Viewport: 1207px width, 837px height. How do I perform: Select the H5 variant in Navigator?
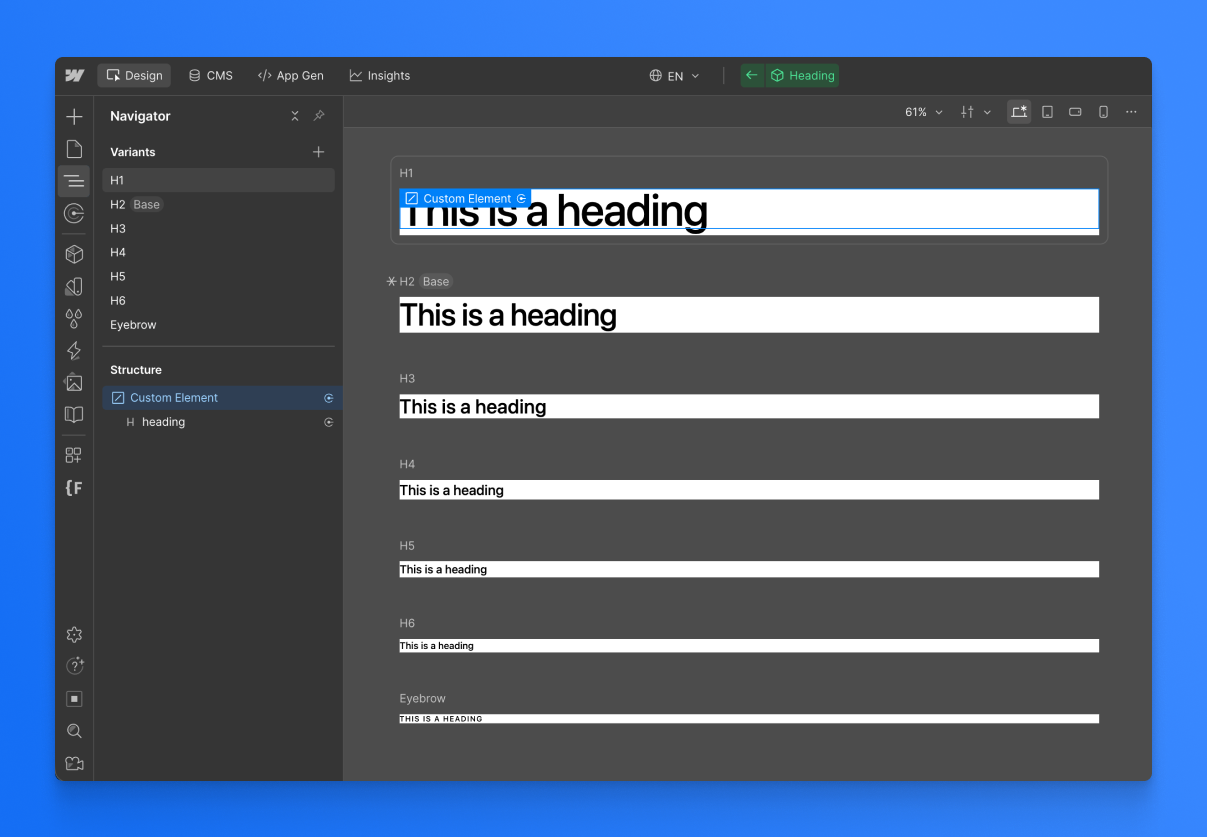point(218,276)
